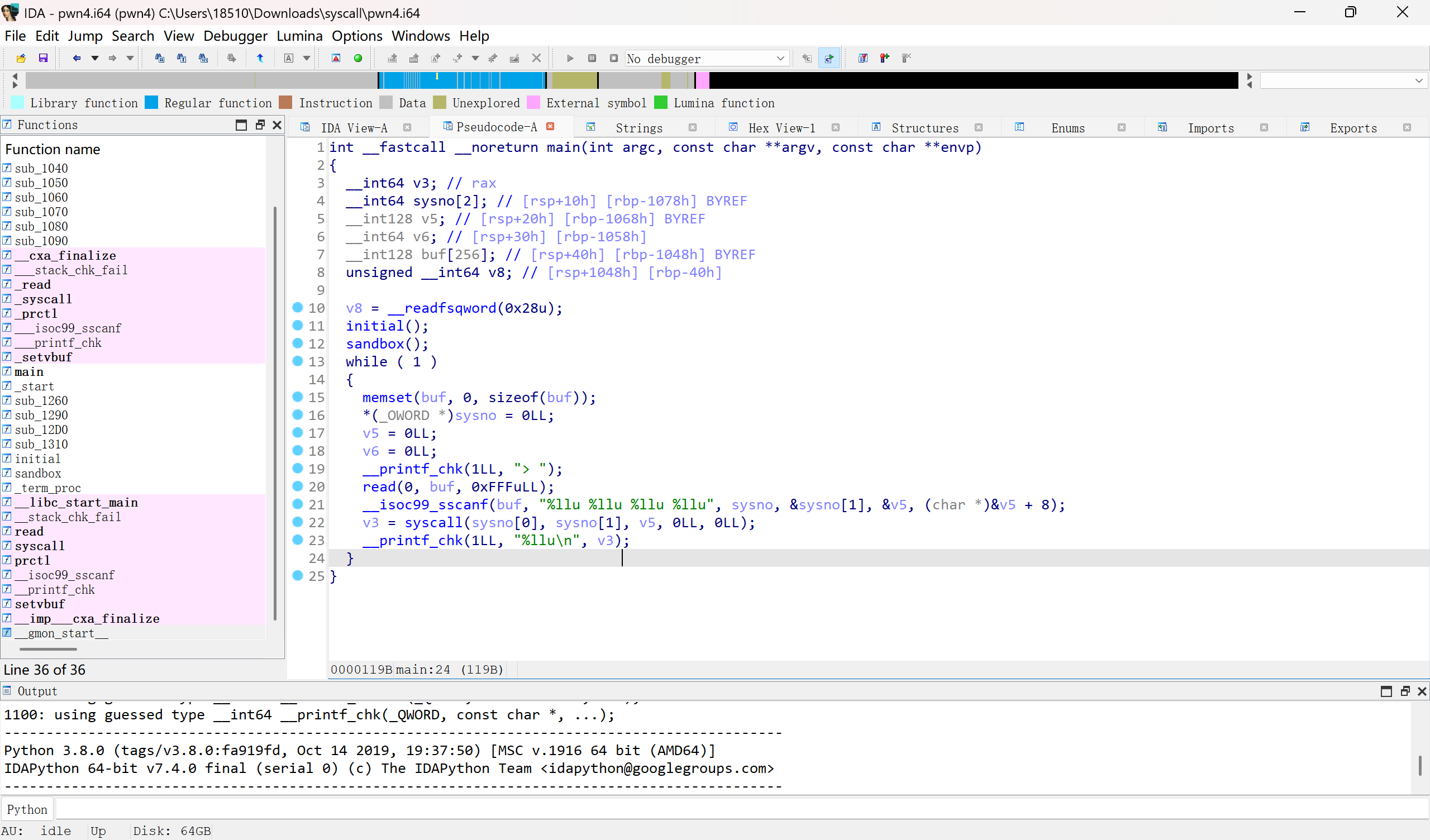The width and height of the screenshot is (1430, 840).
Task: Click the green circle toolbar icon
Action: pyautogui.click(x=358, y=58)
